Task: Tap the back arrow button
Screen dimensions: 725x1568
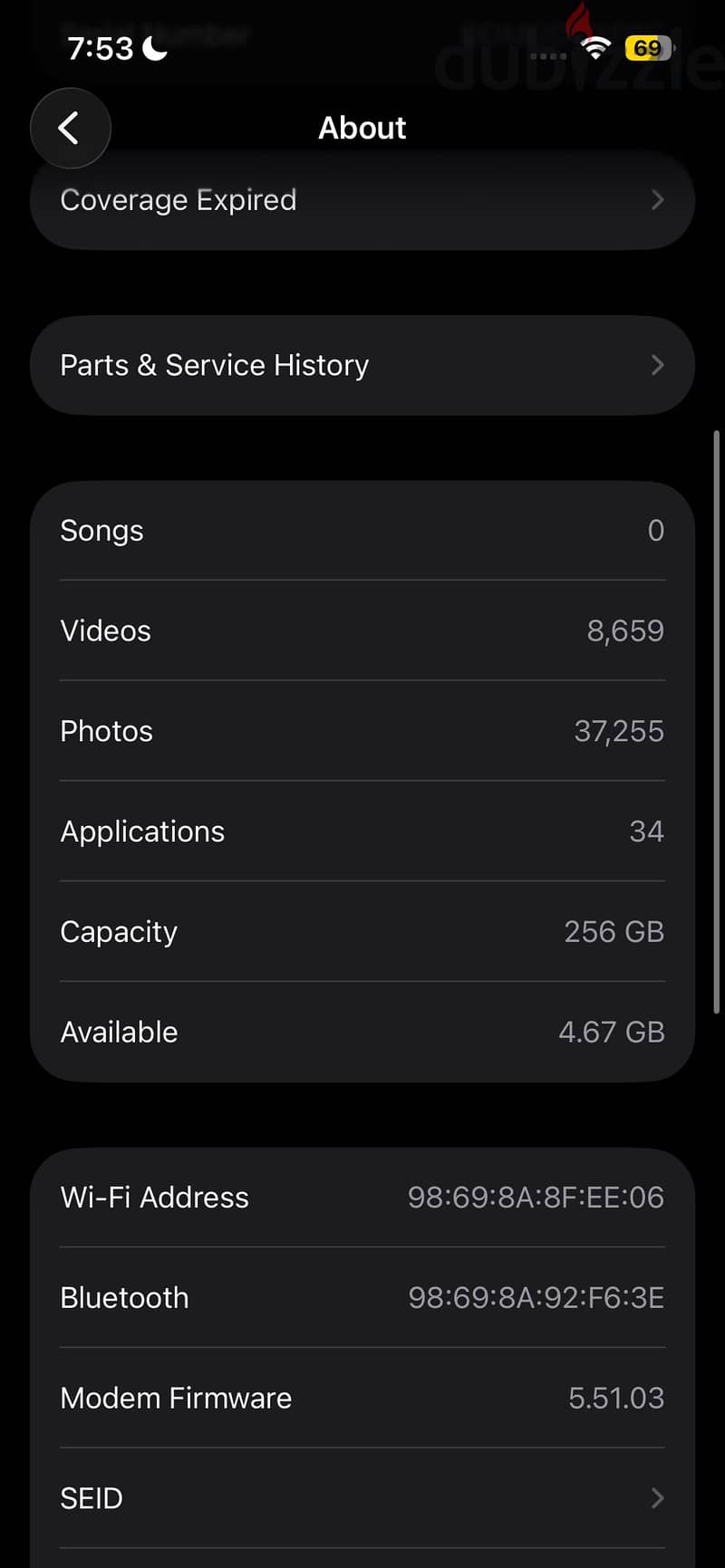Action: coord(71,128)
